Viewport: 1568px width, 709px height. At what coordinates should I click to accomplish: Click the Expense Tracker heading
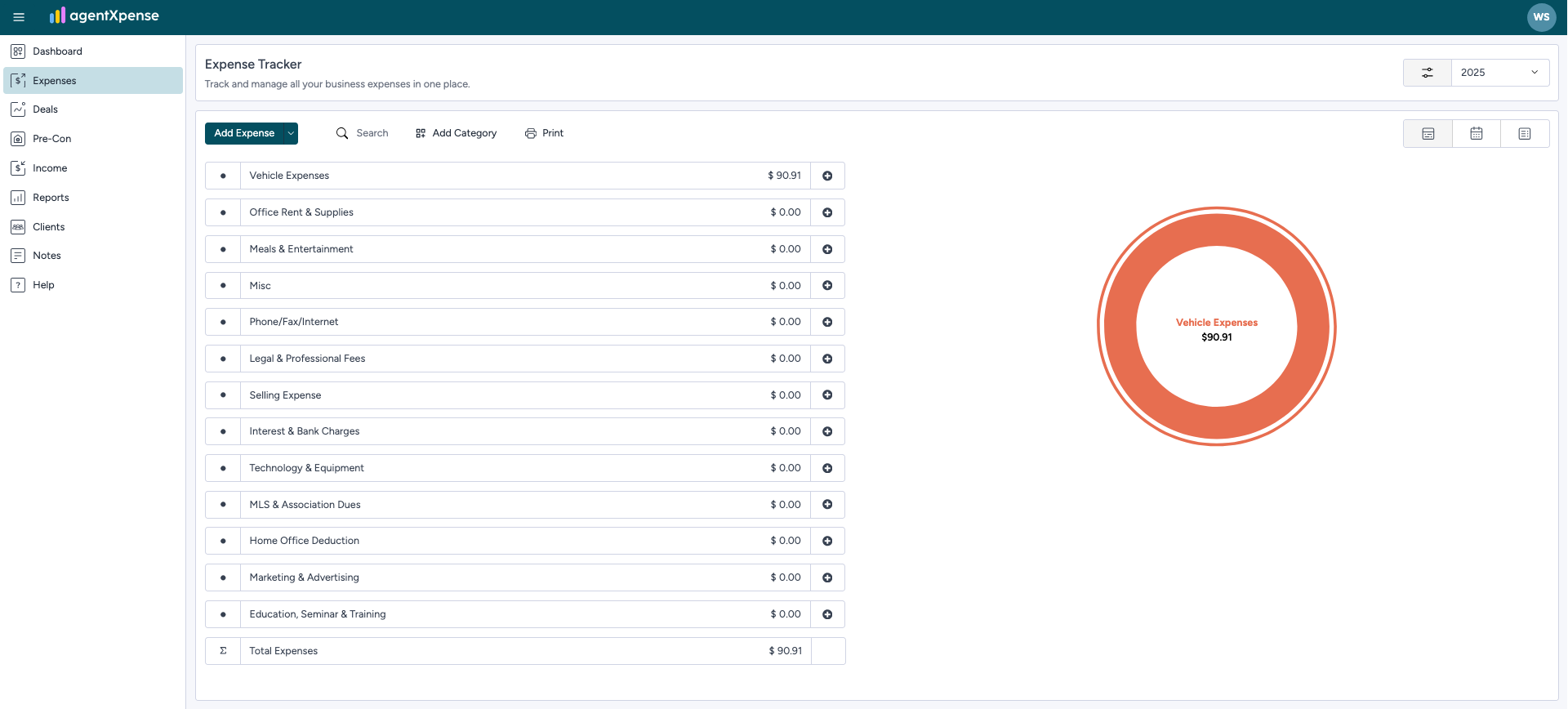pos(253,65)
